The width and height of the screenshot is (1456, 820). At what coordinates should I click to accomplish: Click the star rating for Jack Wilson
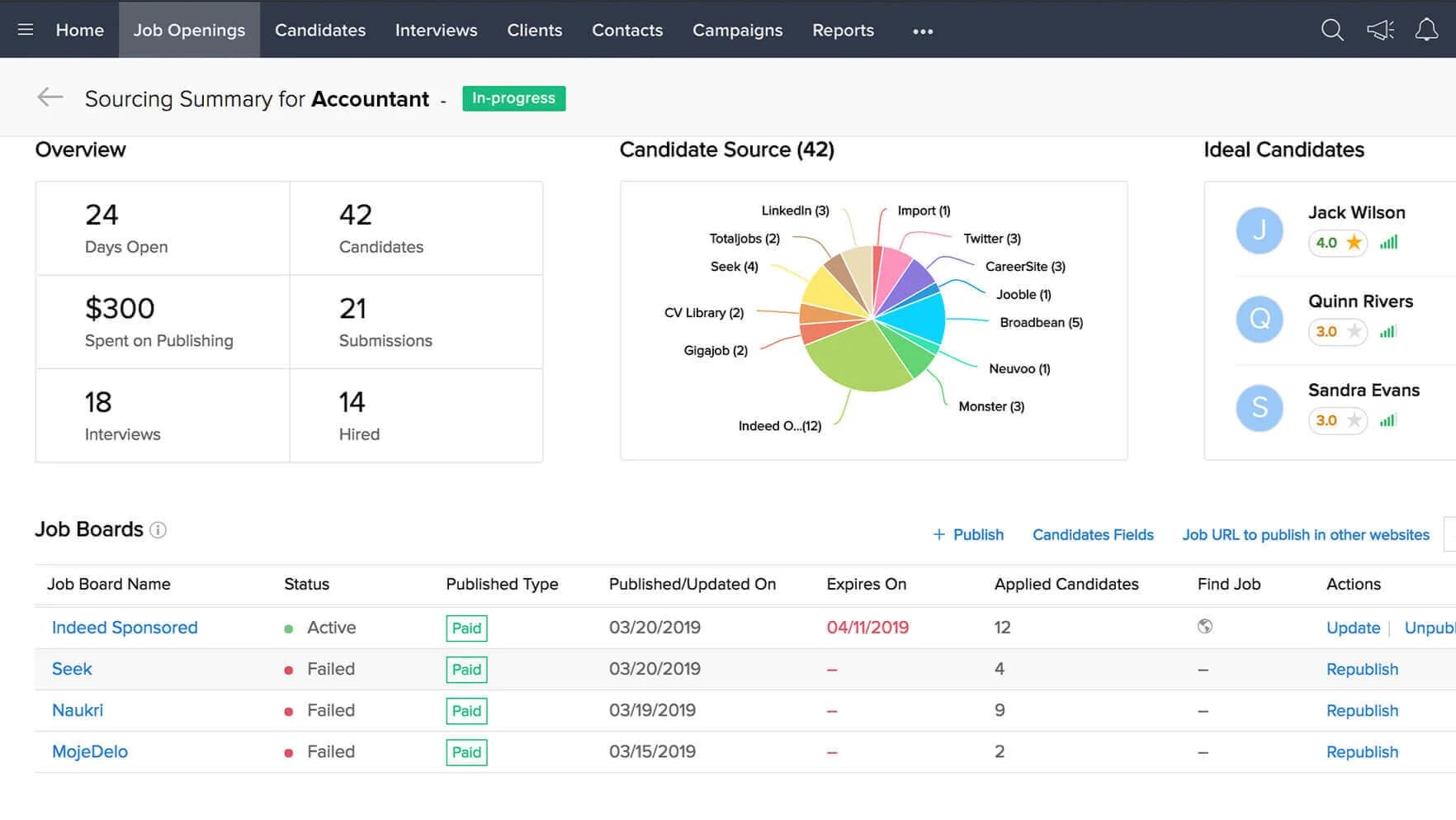point(1337,243)
